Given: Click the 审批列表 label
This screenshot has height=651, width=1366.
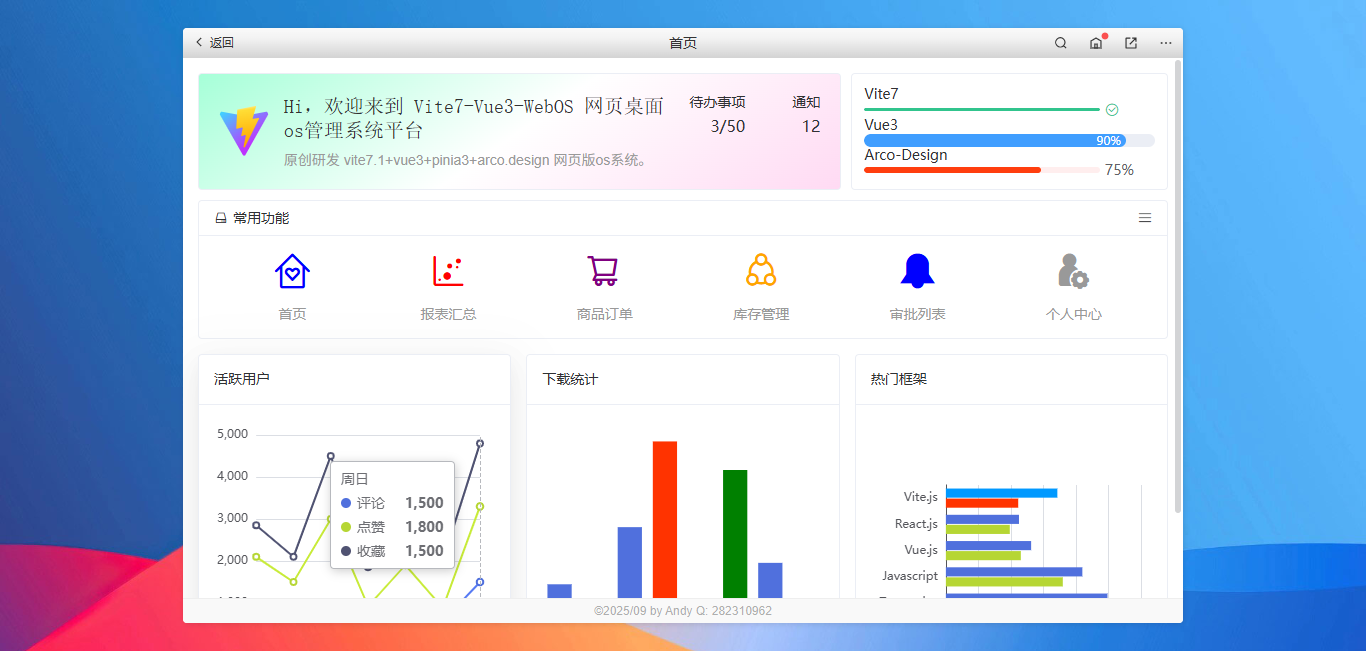Looking at the screenshot, I should coord(917,314).
